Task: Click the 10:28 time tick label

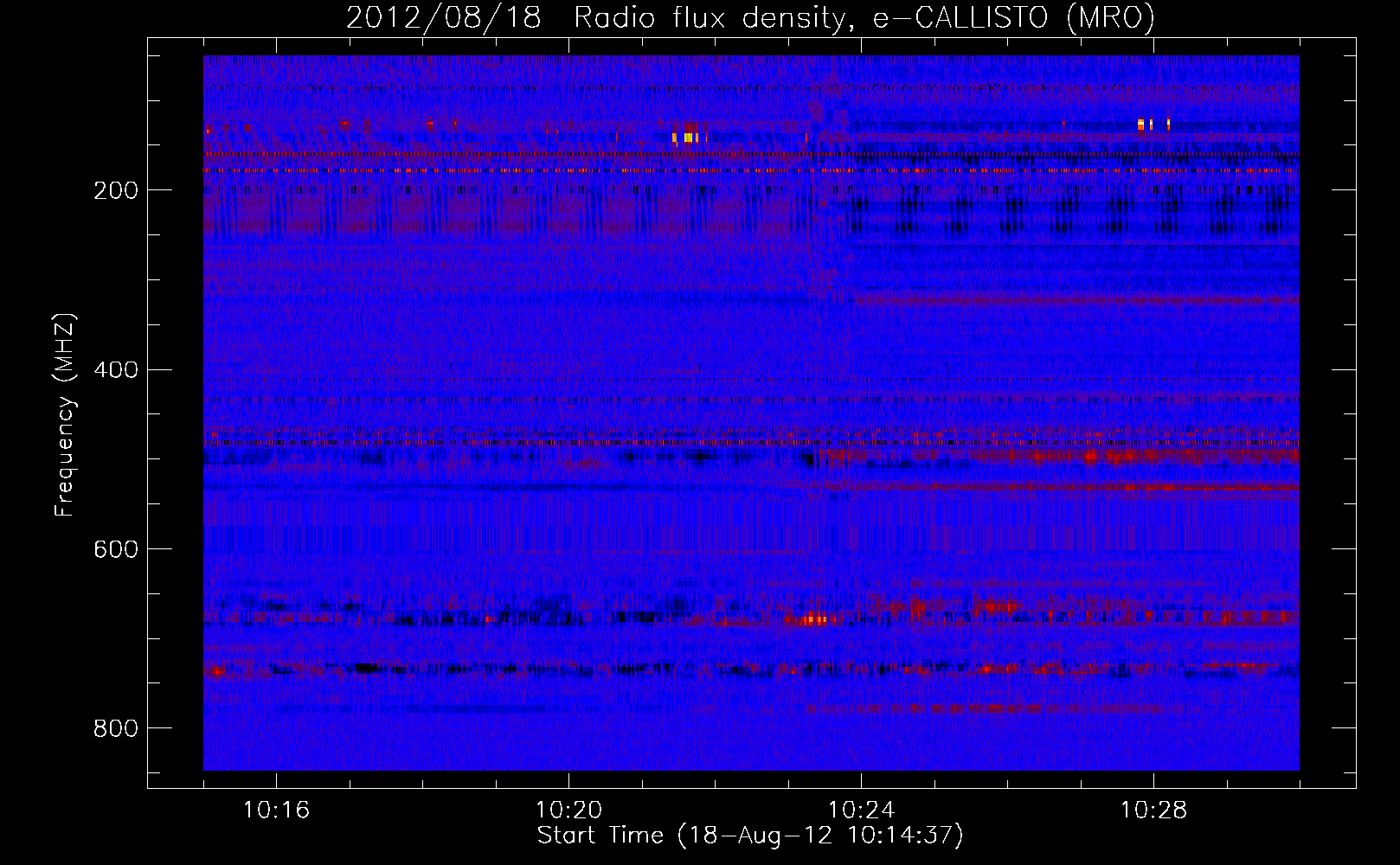Action: tap(1153, 810)
